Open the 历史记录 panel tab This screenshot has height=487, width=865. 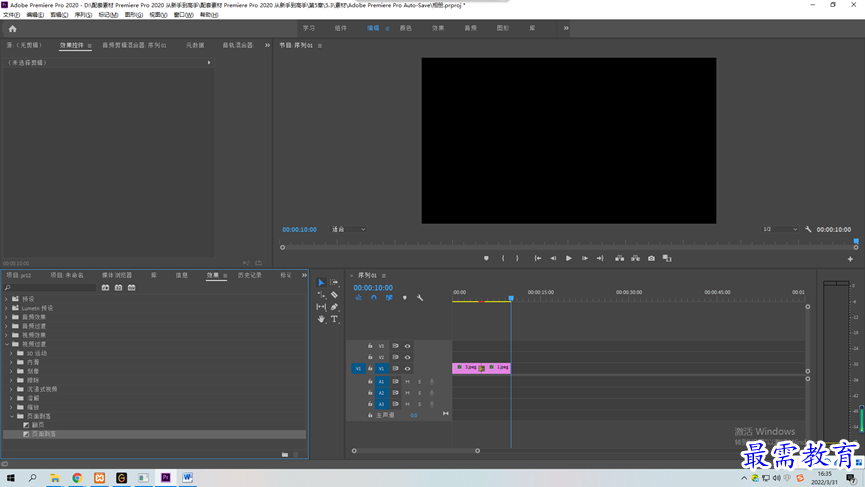click(x=249, y=275)
